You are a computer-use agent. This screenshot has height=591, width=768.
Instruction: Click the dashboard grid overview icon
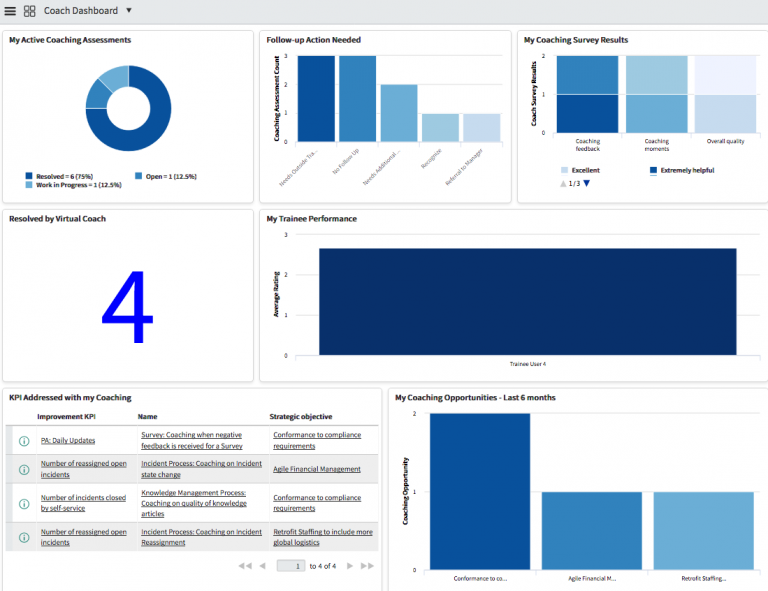tap(30, 11)
